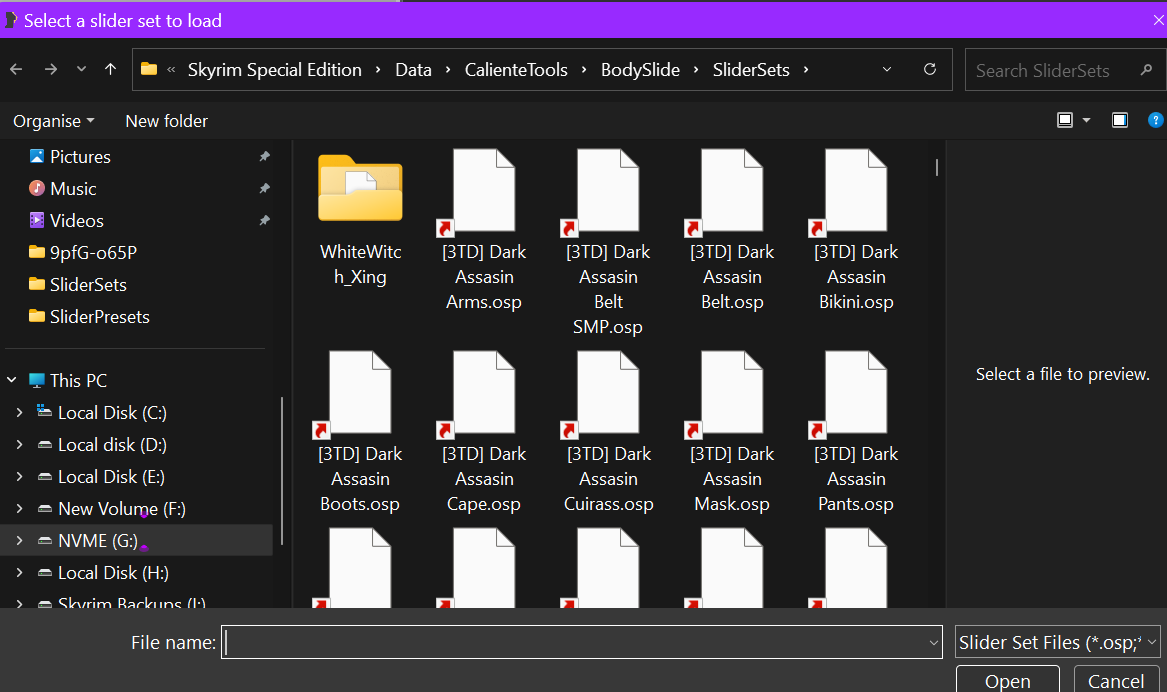Expand New Volume (F:)
This screenshot has height=692, width=1167.
point(19,508)
